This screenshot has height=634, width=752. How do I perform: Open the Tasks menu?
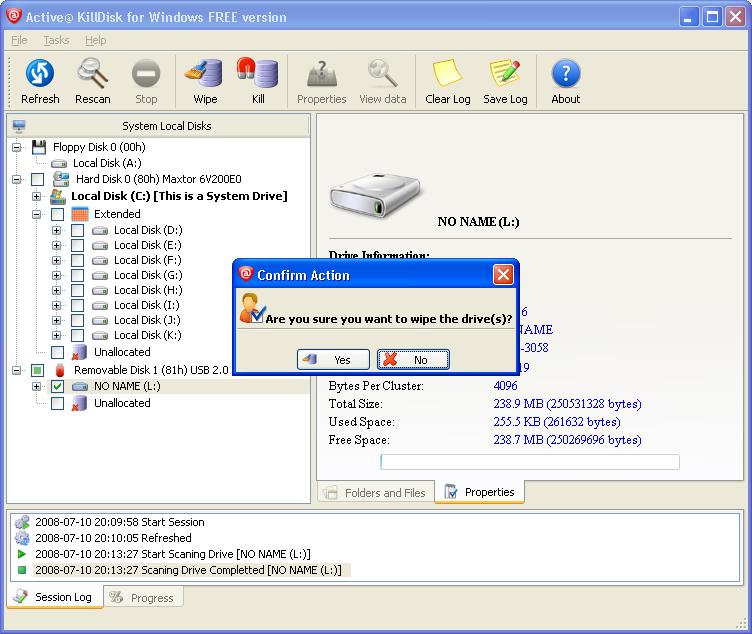coord(57,40)
